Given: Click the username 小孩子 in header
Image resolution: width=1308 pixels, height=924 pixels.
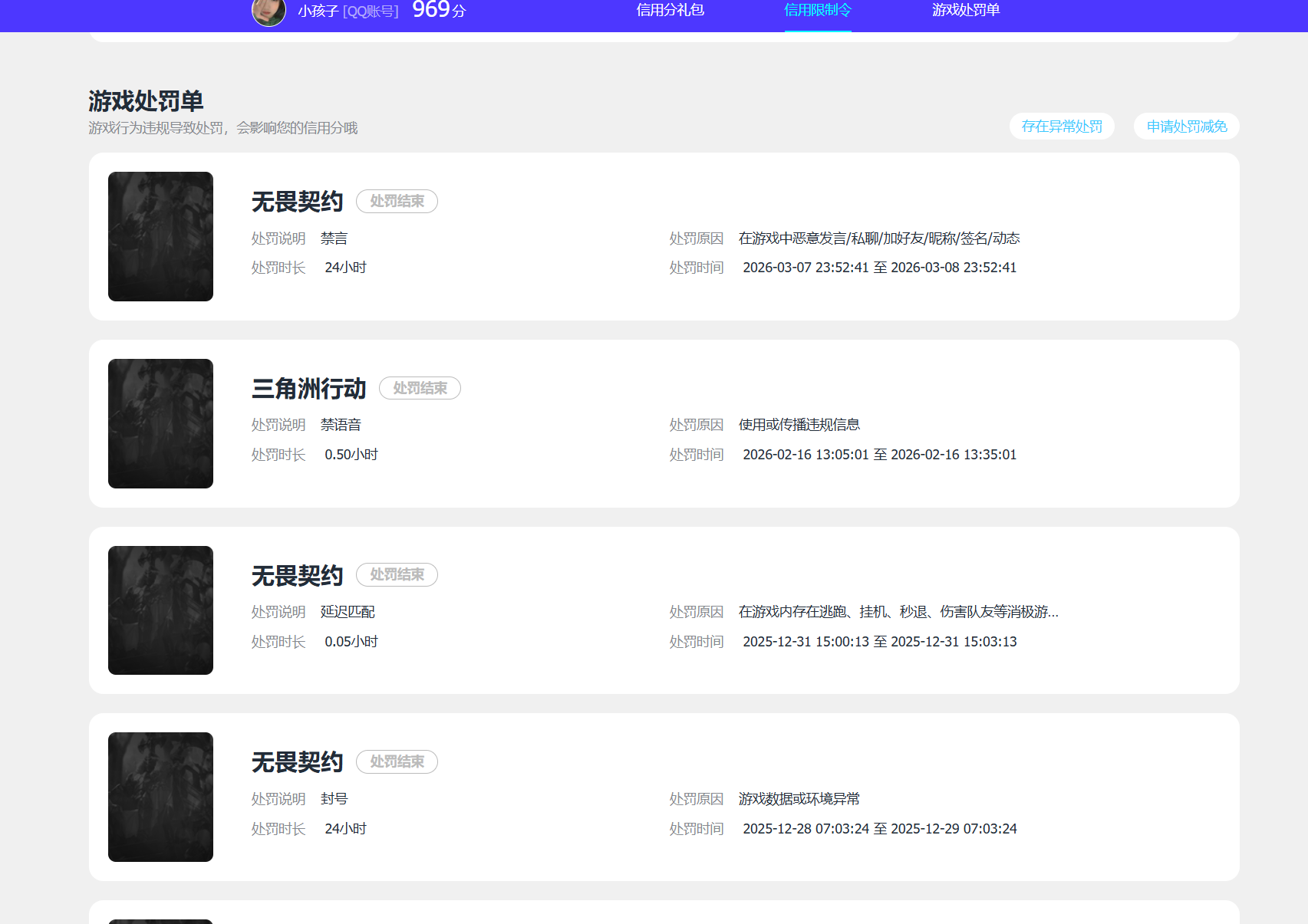Looking at the screenshot, I should click(x=318, y=12).
